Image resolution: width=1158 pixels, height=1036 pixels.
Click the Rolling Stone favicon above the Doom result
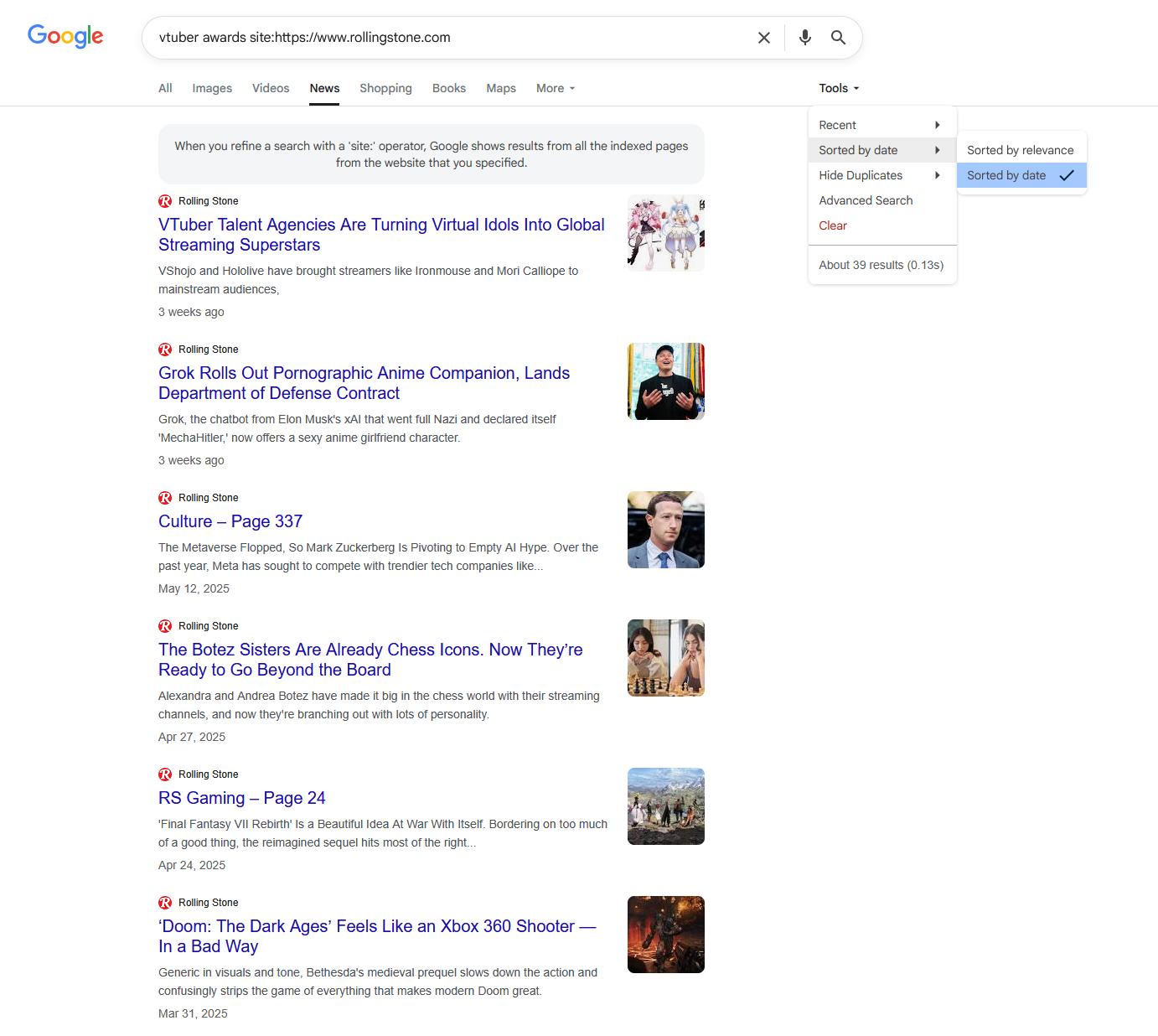(165, 903)
